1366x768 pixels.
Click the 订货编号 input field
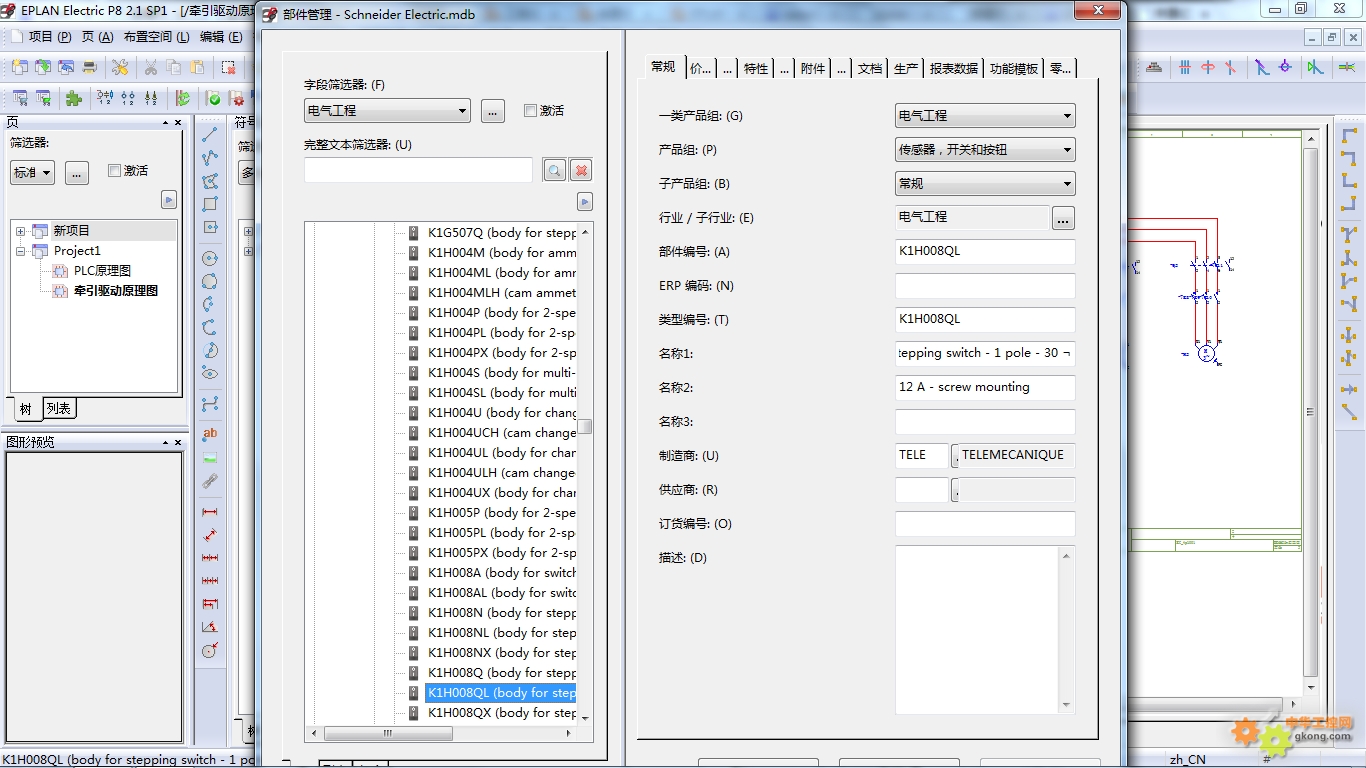(x=985, y=524)
